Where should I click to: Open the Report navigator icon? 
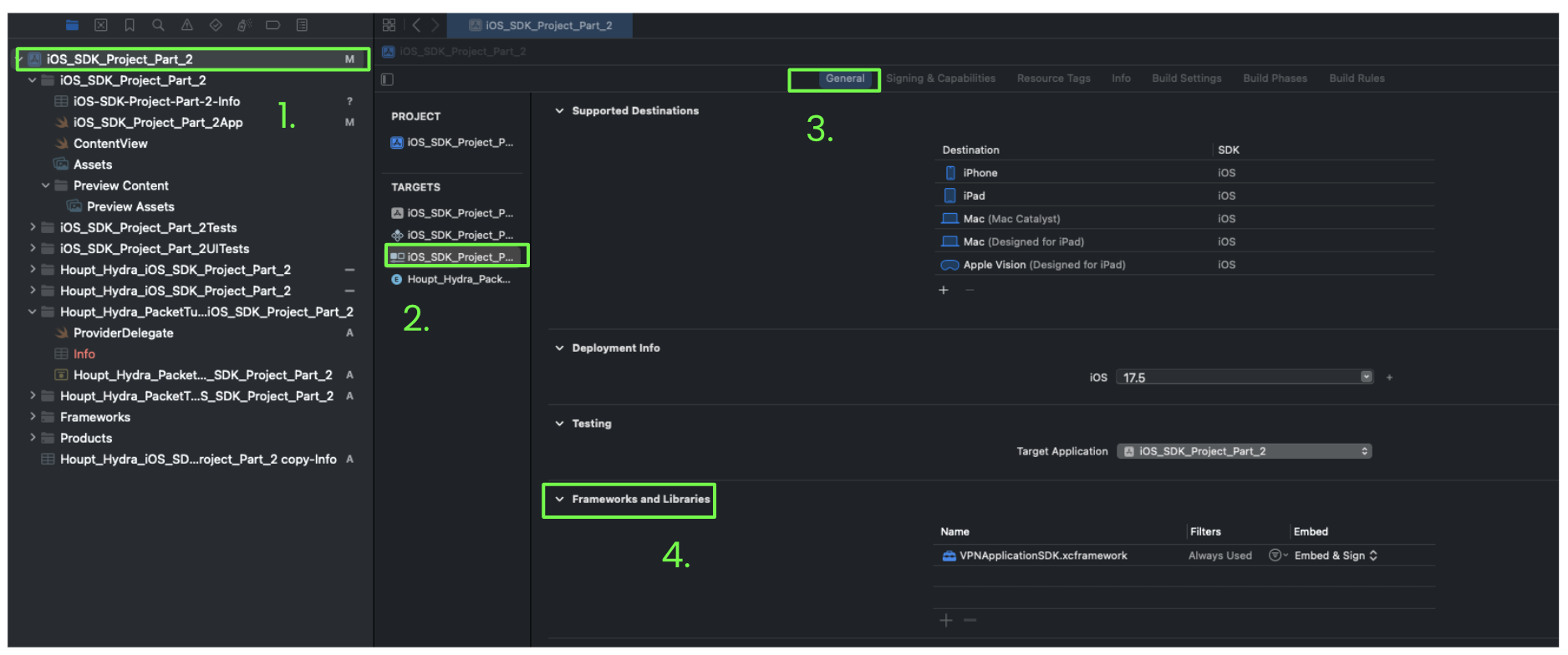[x=302, y=25]
